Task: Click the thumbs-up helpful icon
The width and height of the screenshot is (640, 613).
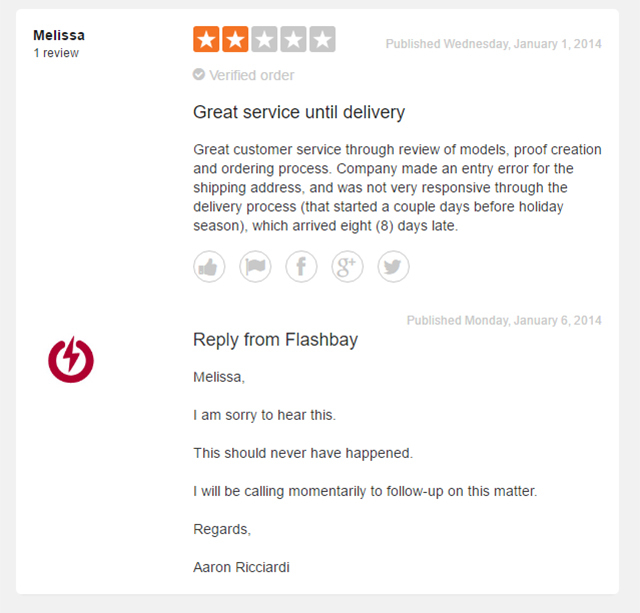Action: pyautogui.click(x=209, y=267)
